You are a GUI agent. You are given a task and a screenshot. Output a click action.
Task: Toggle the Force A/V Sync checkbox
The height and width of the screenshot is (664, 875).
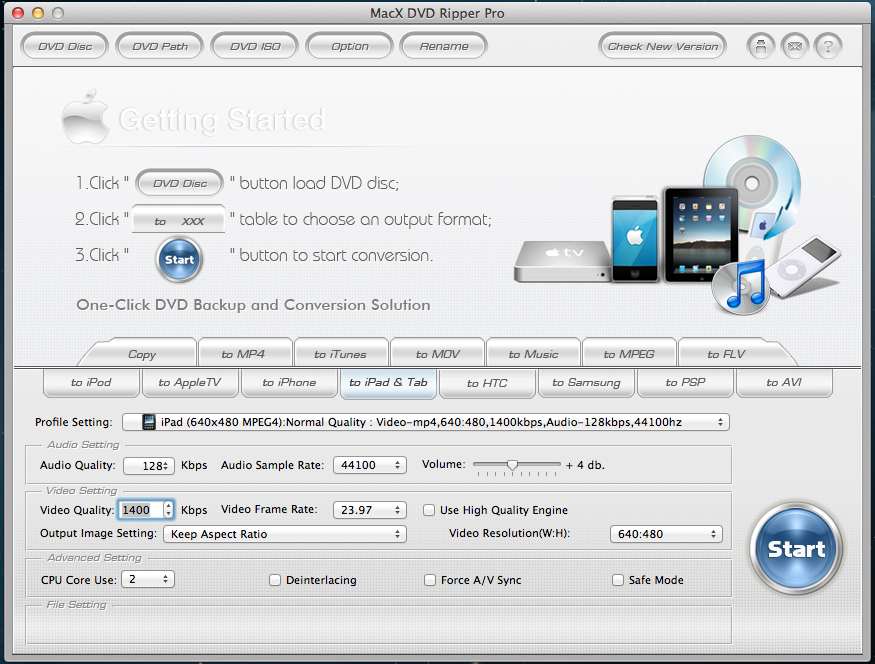coord(430,580)
